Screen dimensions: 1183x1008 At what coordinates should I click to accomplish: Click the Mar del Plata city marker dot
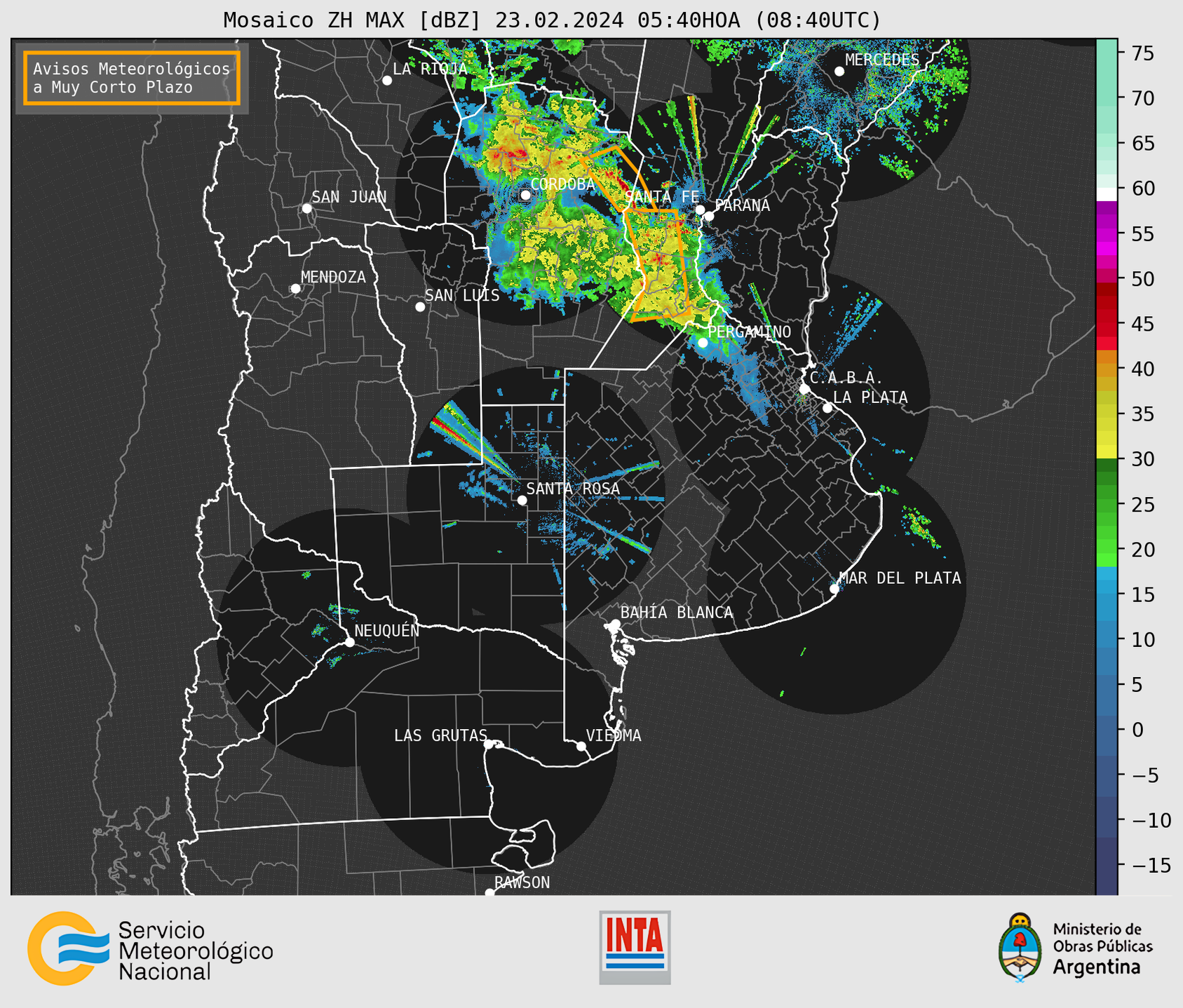pyautogui.click(x=834, y=589)
